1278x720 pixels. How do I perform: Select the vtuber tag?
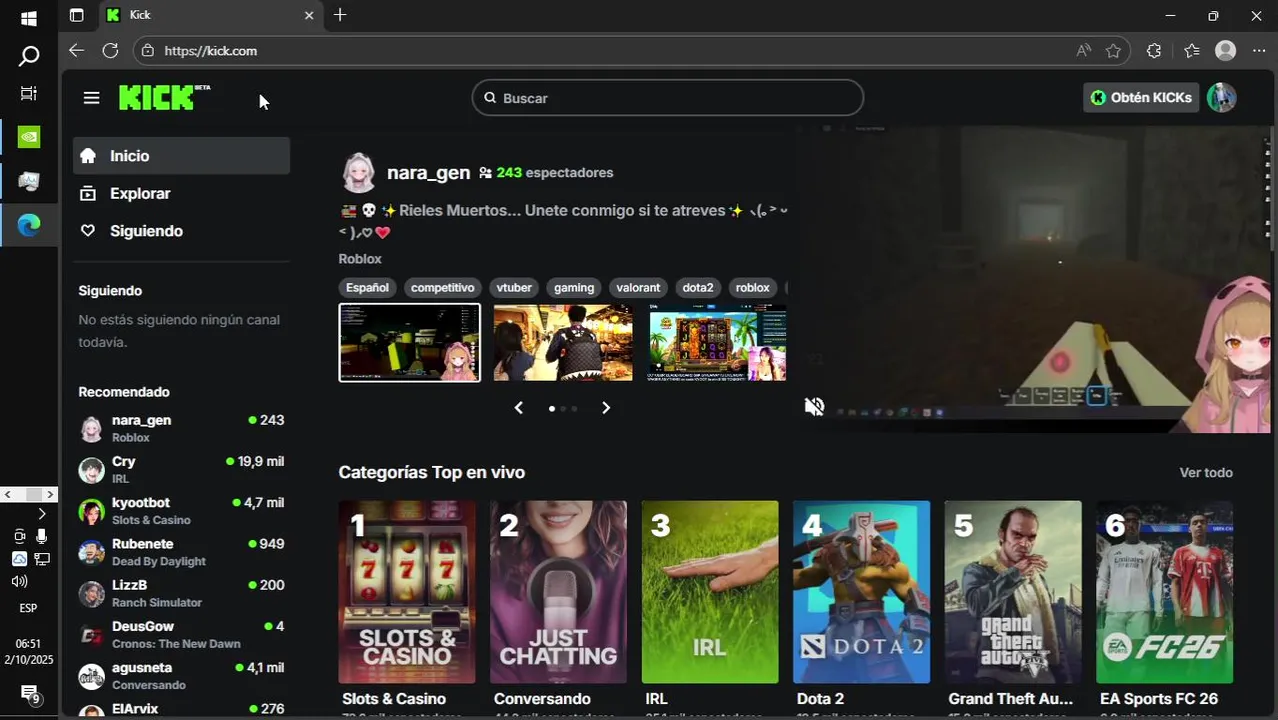[514, 288]
